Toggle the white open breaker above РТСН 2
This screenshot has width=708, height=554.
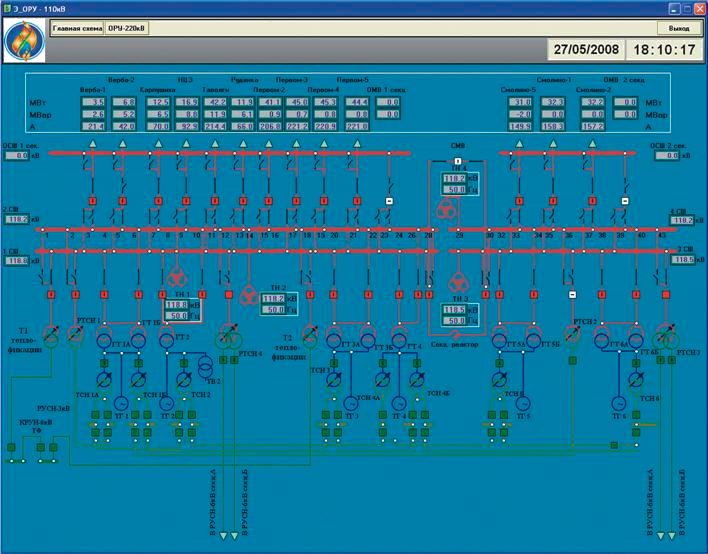pyautogui.click(x=572, y=295)
